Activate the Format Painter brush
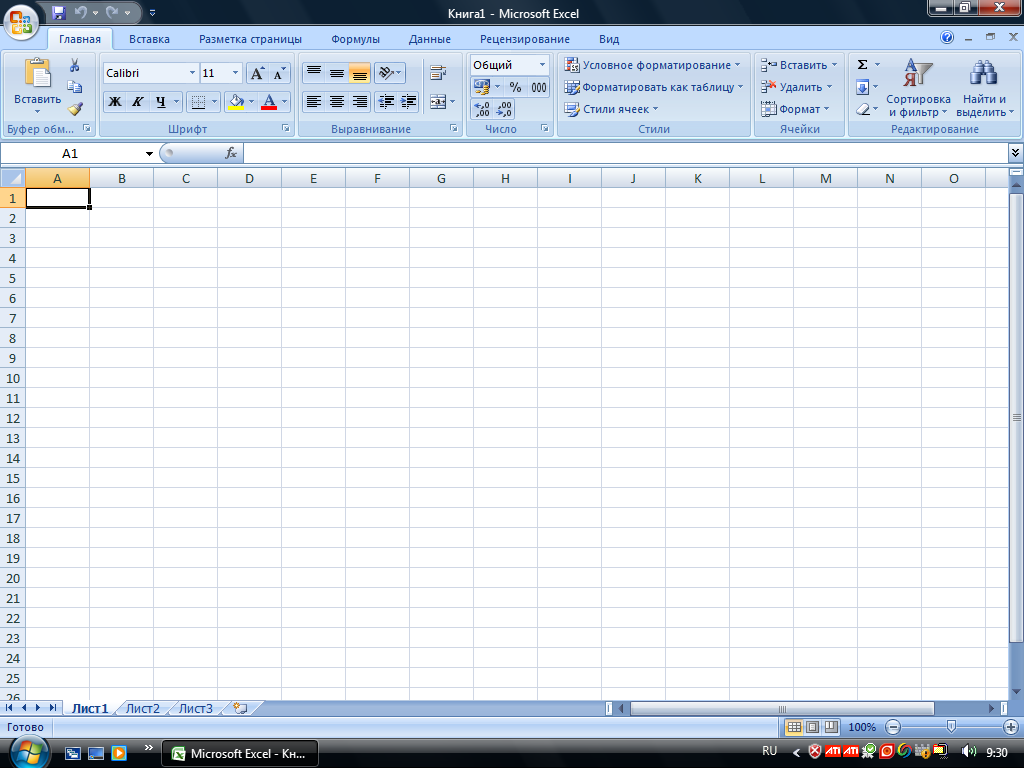Viewport: 1024px width, 768px height. 74,108
